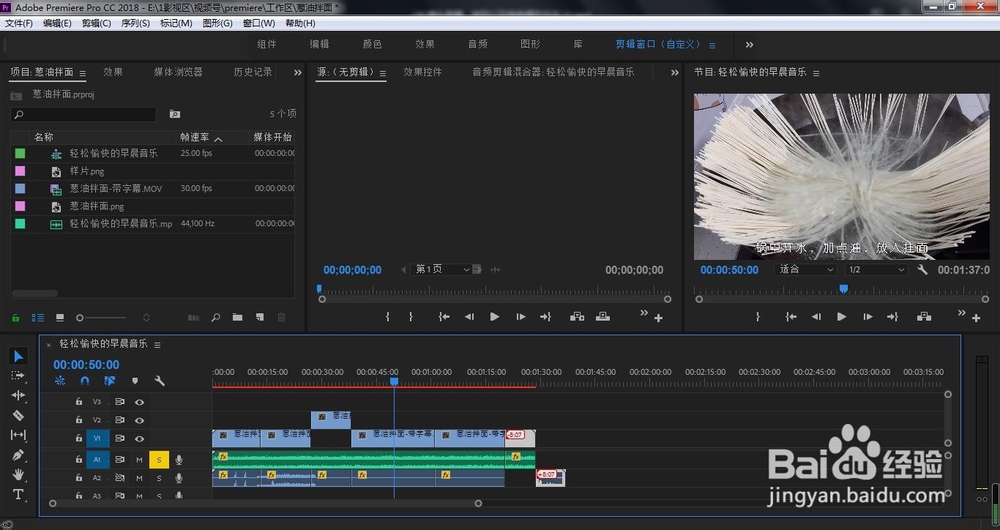Toggle track lock on V3
1000x530 pixels.
point(78,402)
